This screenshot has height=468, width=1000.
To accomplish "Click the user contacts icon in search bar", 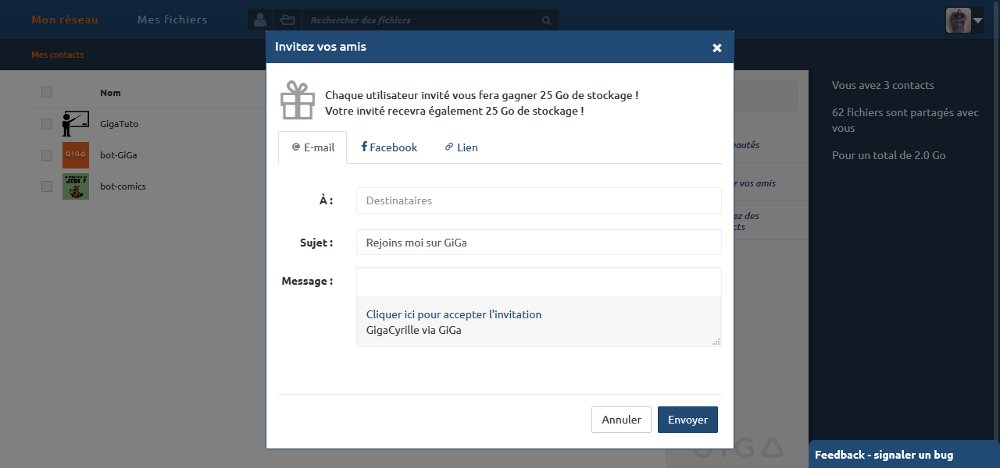I will point(260,20).
